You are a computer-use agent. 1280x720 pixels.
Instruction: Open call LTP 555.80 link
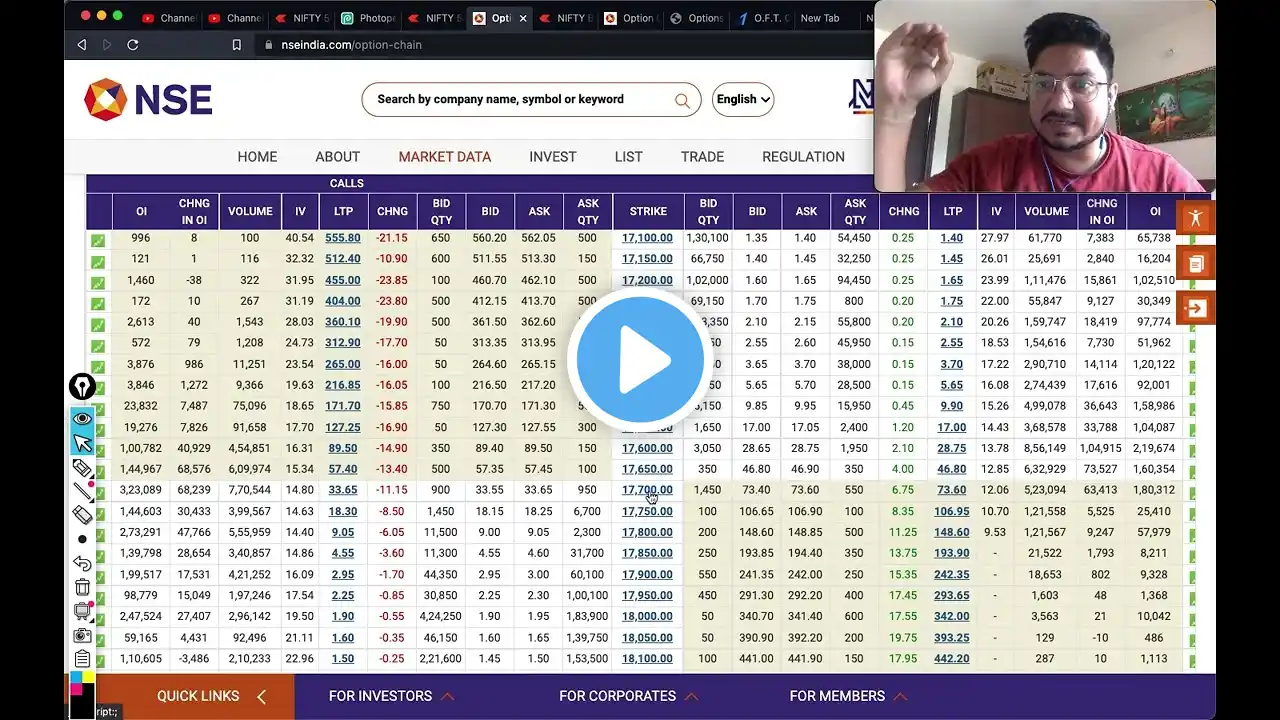(343, 238)
